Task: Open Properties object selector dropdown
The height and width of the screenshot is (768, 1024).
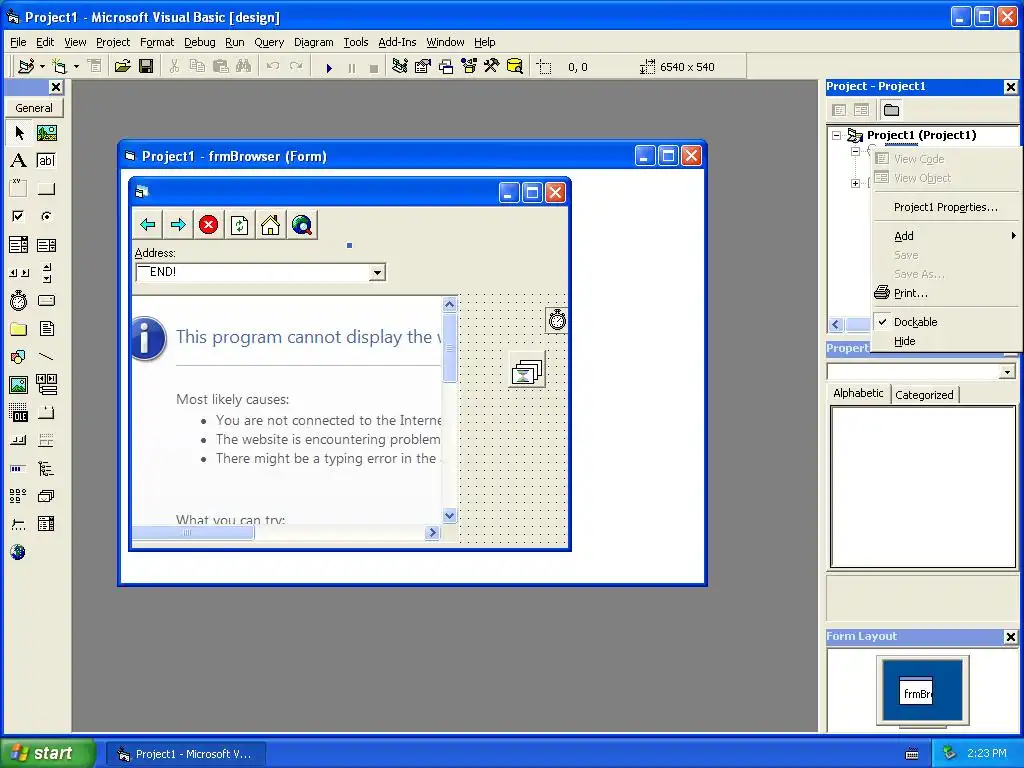Action: pos(1007,372)
